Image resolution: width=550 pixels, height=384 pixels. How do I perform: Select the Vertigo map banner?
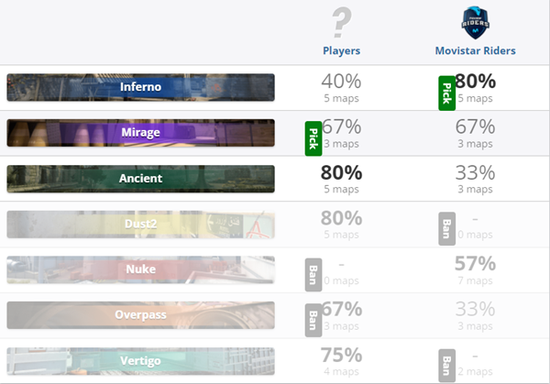[141, 361]
